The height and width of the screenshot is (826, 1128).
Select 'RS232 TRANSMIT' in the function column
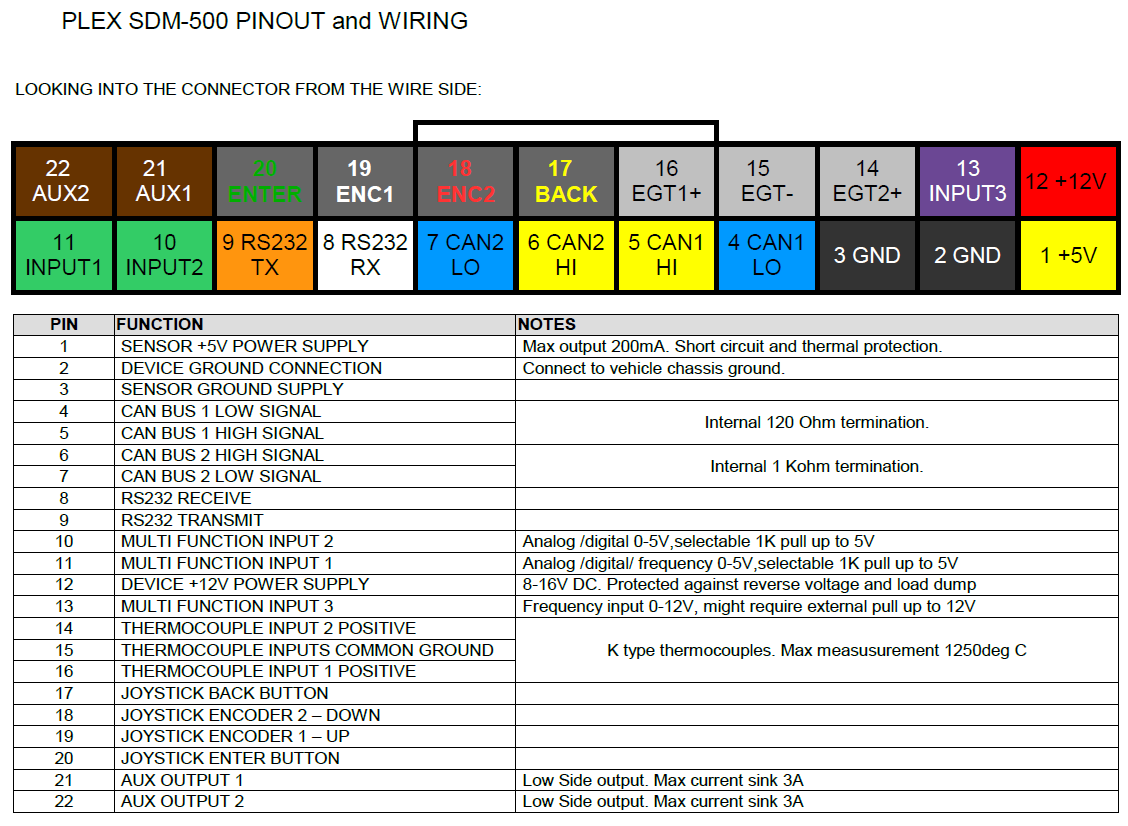click(192, 519)
